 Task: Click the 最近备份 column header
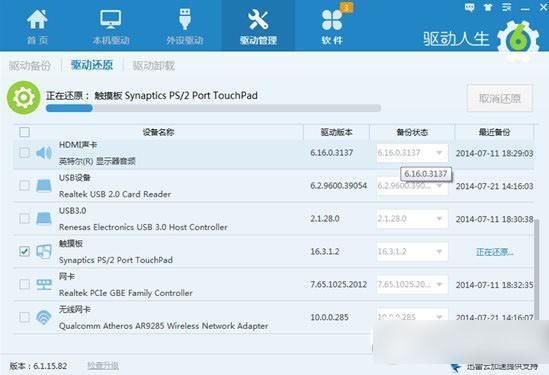(494, 132)
